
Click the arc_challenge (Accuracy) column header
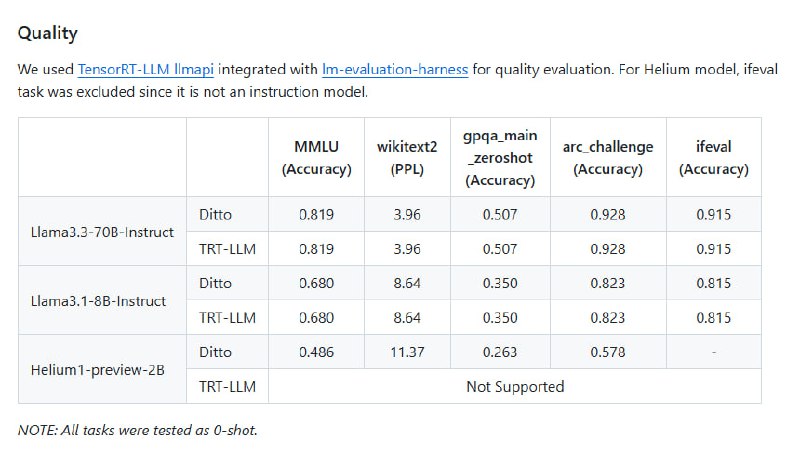point(607,157)
